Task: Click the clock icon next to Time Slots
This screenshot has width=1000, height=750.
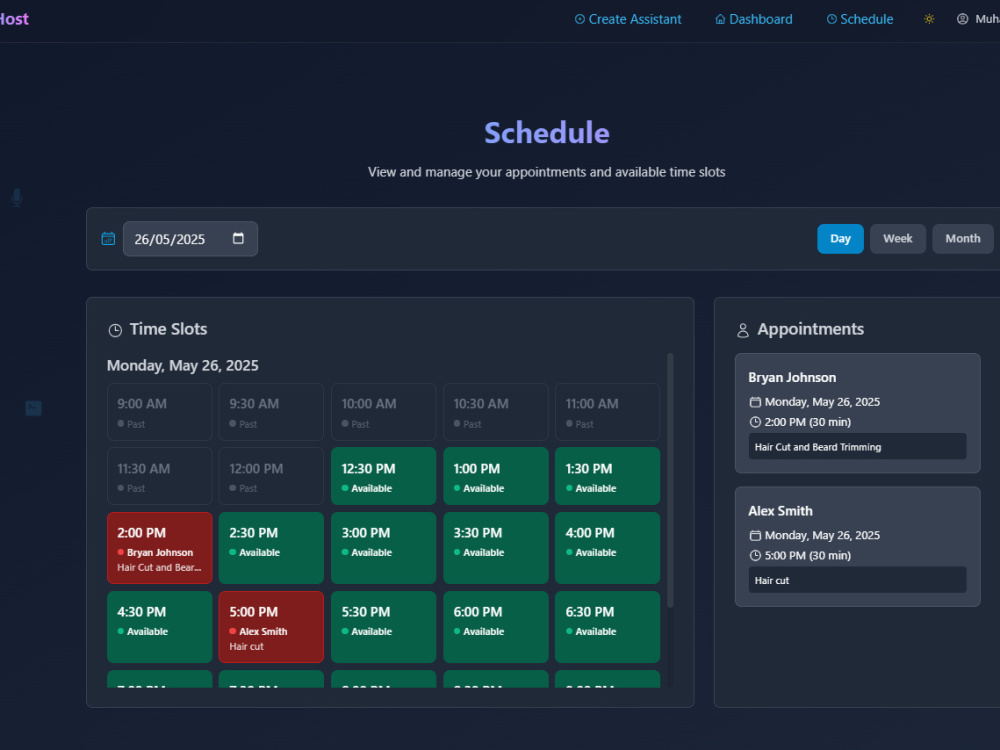Action: [115, 330]
